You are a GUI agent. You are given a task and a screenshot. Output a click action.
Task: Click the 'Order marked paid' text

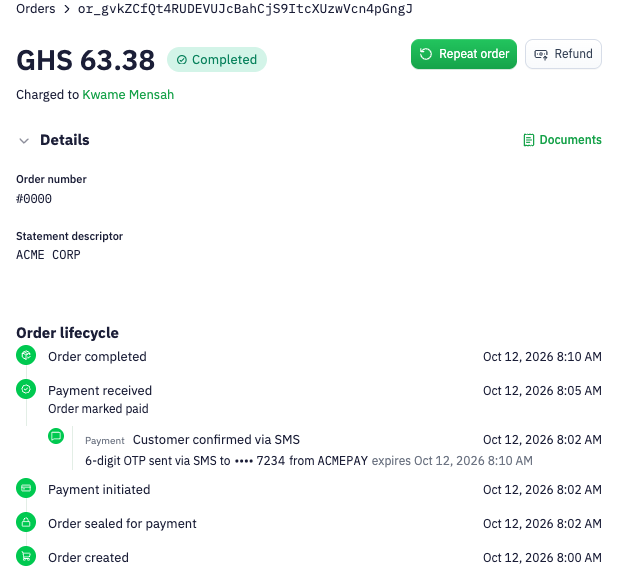tap(98, 409)
